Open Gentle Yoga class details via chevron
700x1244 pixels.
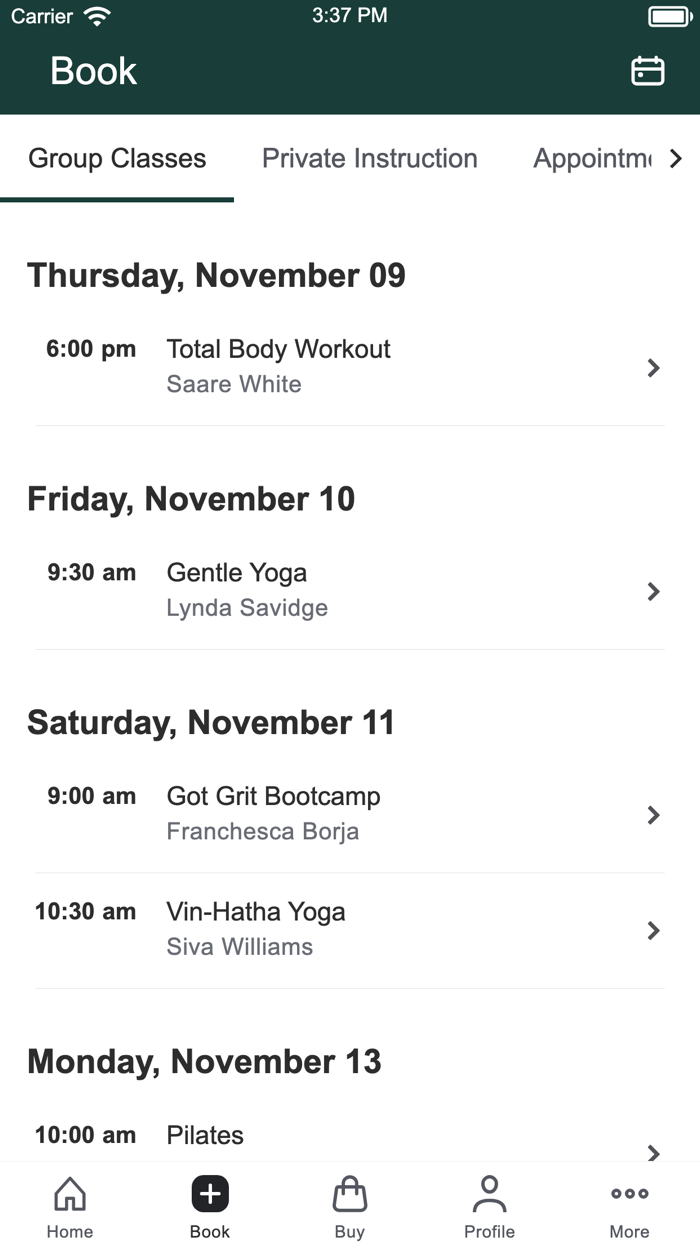[653, 591]
